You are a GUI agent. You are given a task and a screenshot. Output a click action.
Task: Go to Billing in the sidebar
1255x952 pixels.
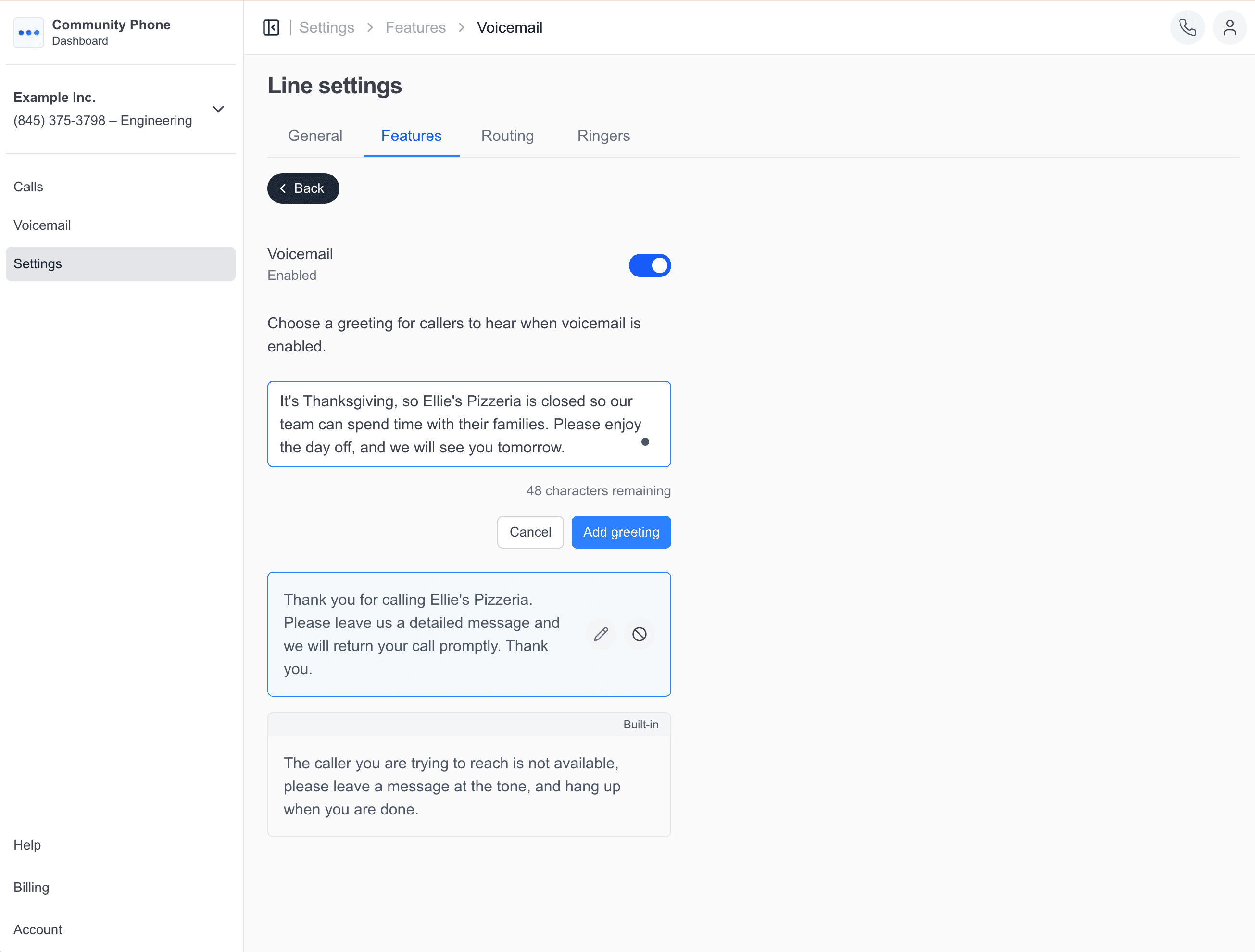[x=31, y=887]
